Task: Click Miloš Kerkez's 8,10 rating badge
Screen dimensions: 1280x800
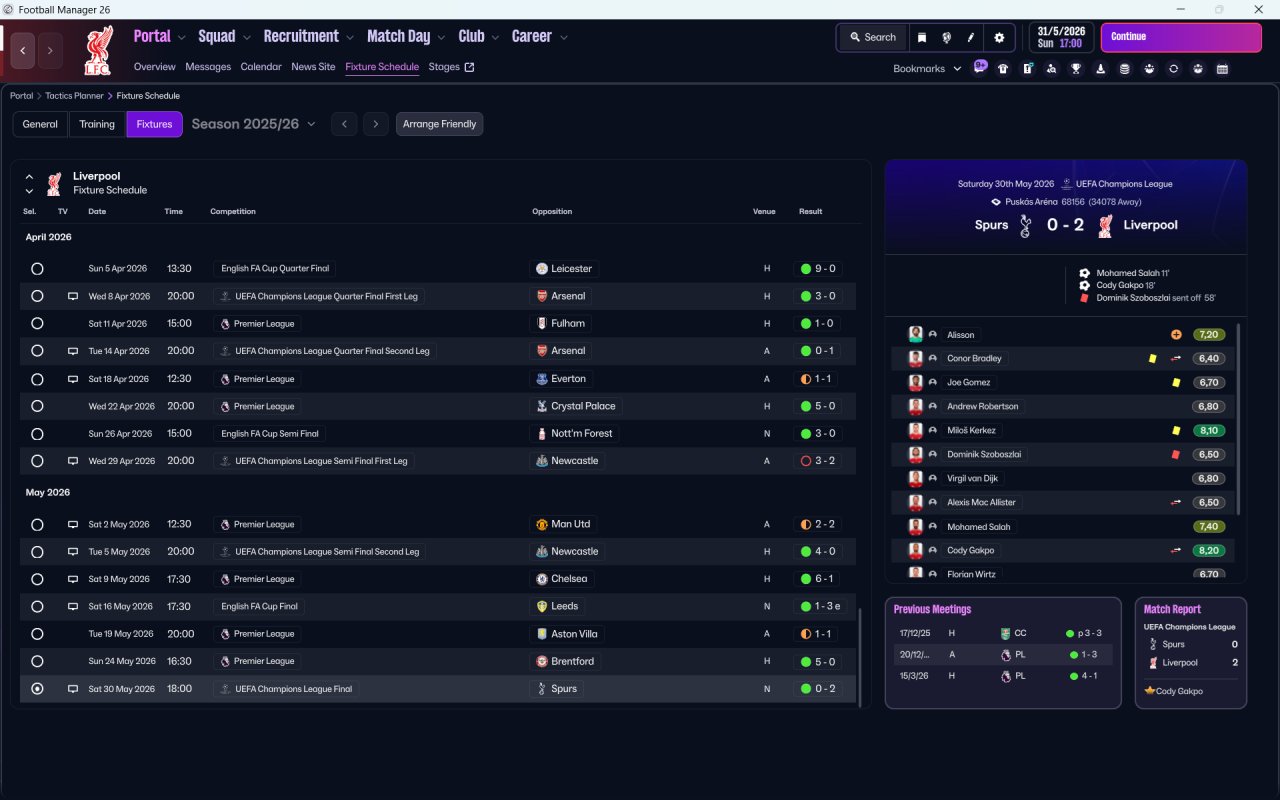Action: click(x=1208, y=430)
